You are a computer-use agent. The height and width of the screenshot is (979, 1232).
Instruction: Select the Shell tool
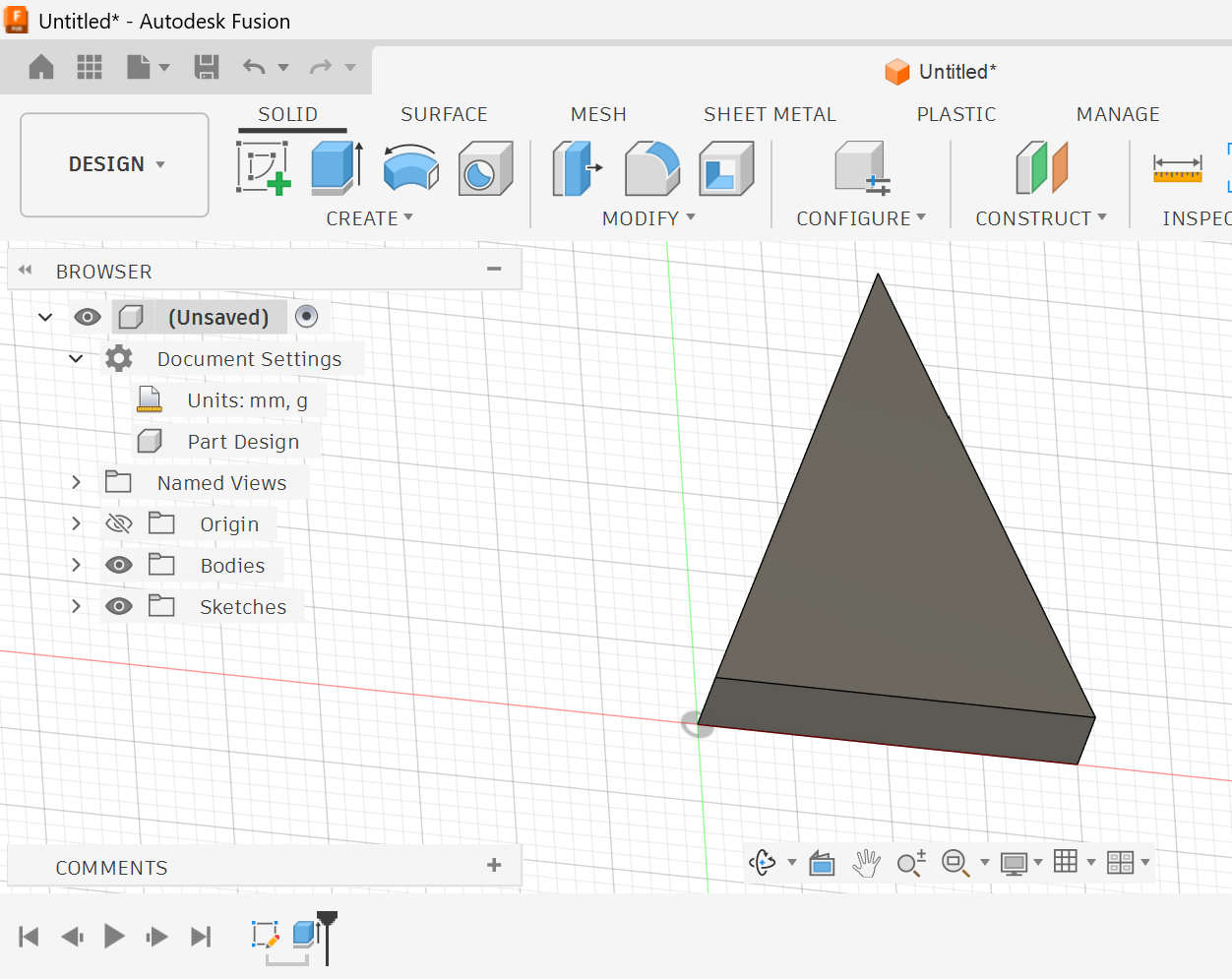(726, 167)
